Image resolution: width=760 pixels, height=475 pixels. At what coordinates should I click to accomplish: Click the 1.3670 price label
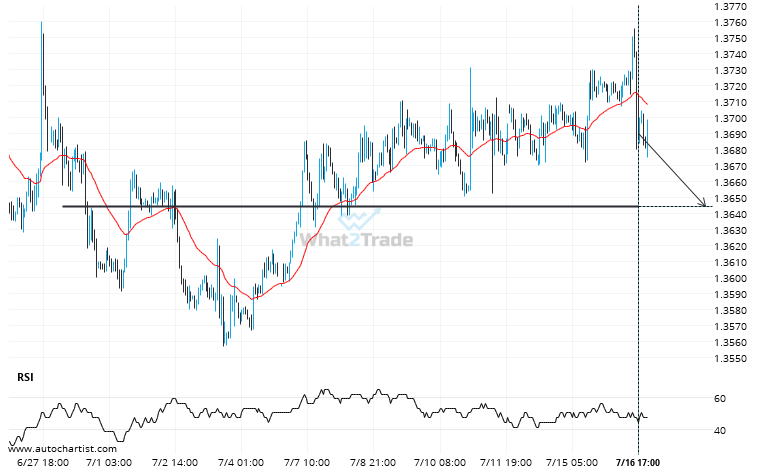pyautogui.click(x=730, y=166)
